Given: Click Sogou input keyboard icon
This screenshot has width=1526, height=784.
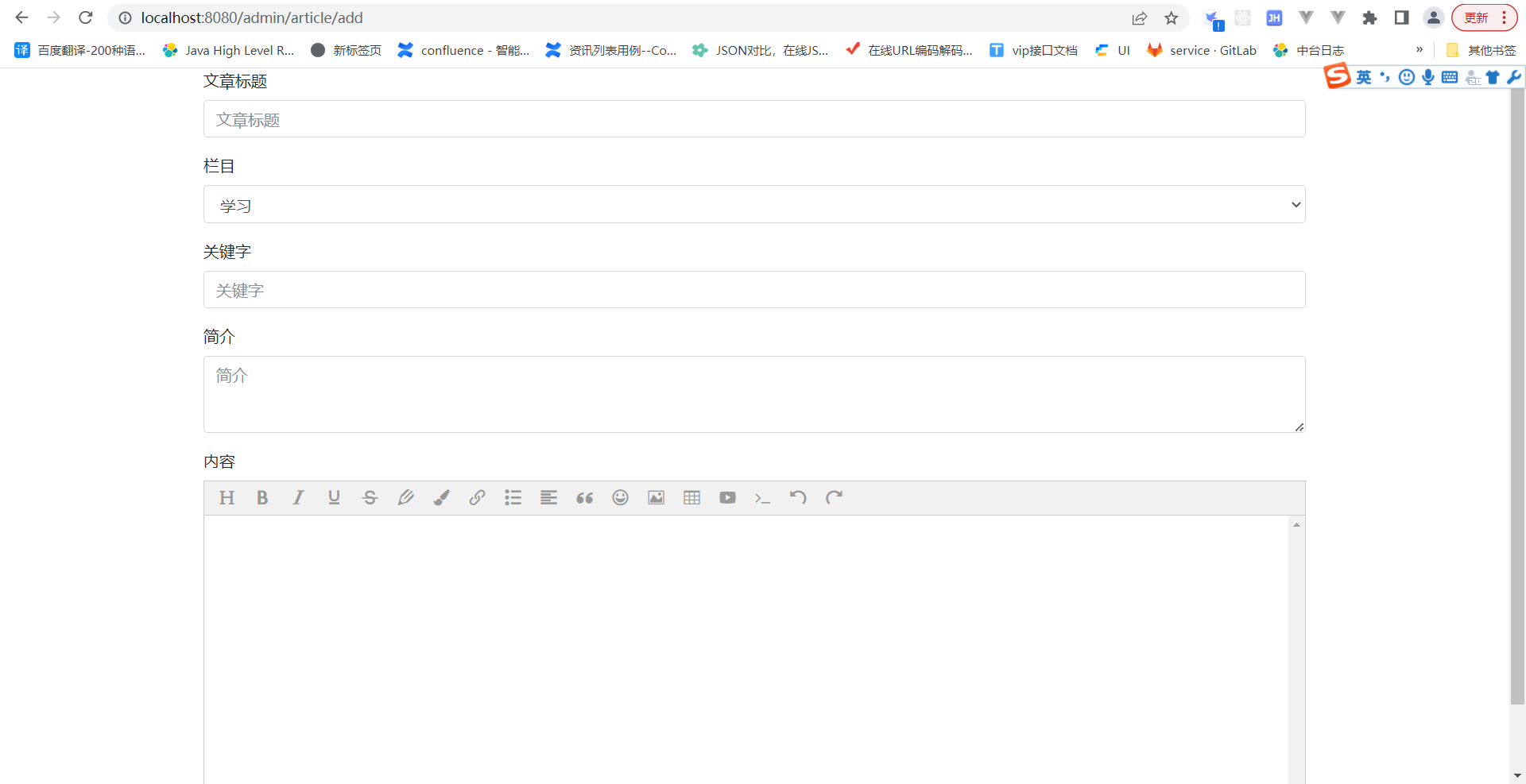Looking at the screenshot, I should (x=1450, y=77).
